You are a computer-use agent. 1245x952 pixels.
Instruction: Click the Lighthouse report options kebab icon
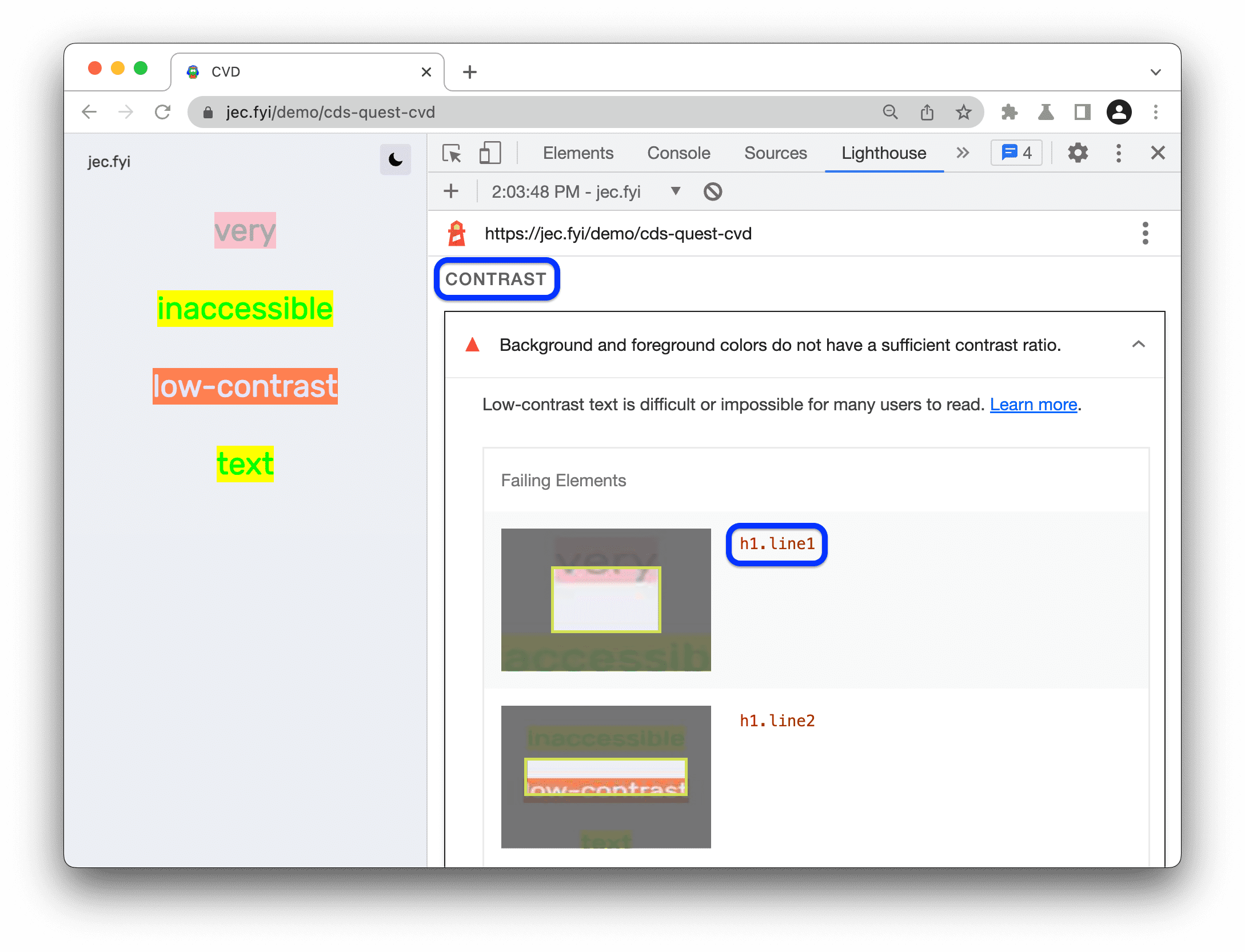[x=1146, y=233]
